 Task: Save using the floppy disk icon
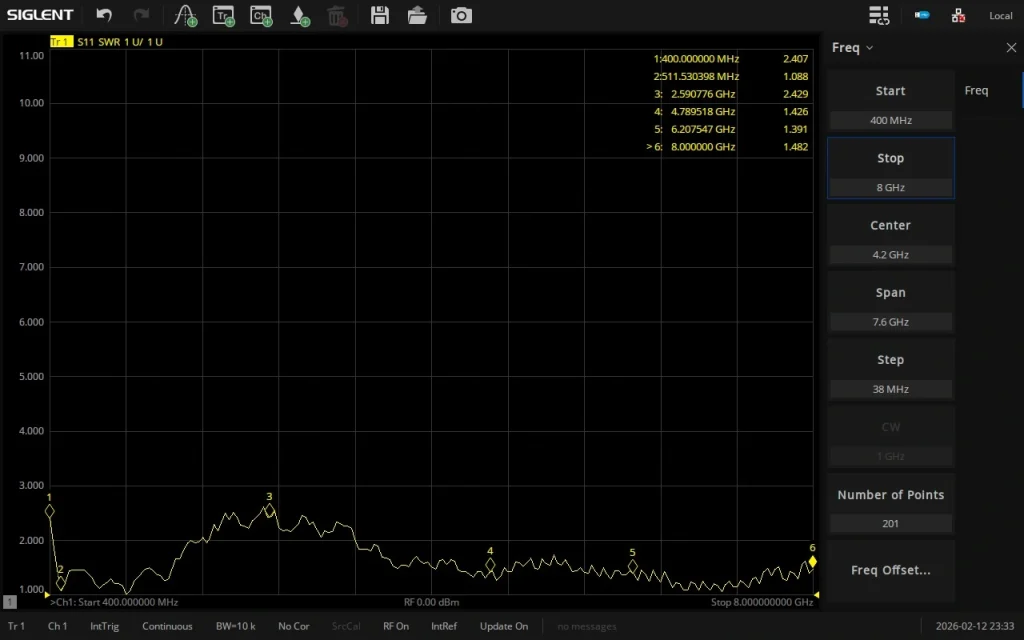point(379,15)
